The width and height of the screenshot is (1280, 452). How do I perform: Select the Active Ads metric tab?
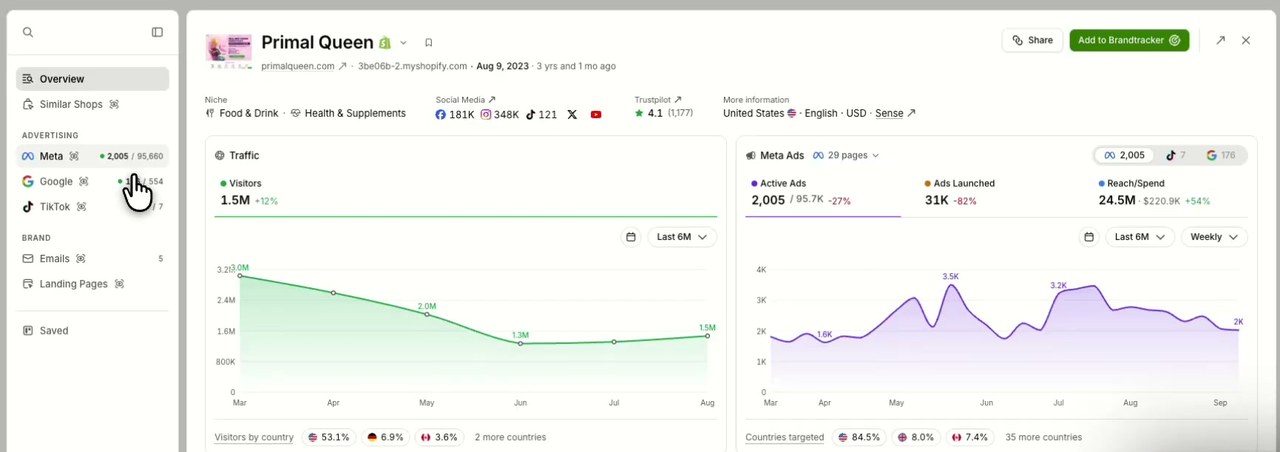pos(823,193)
